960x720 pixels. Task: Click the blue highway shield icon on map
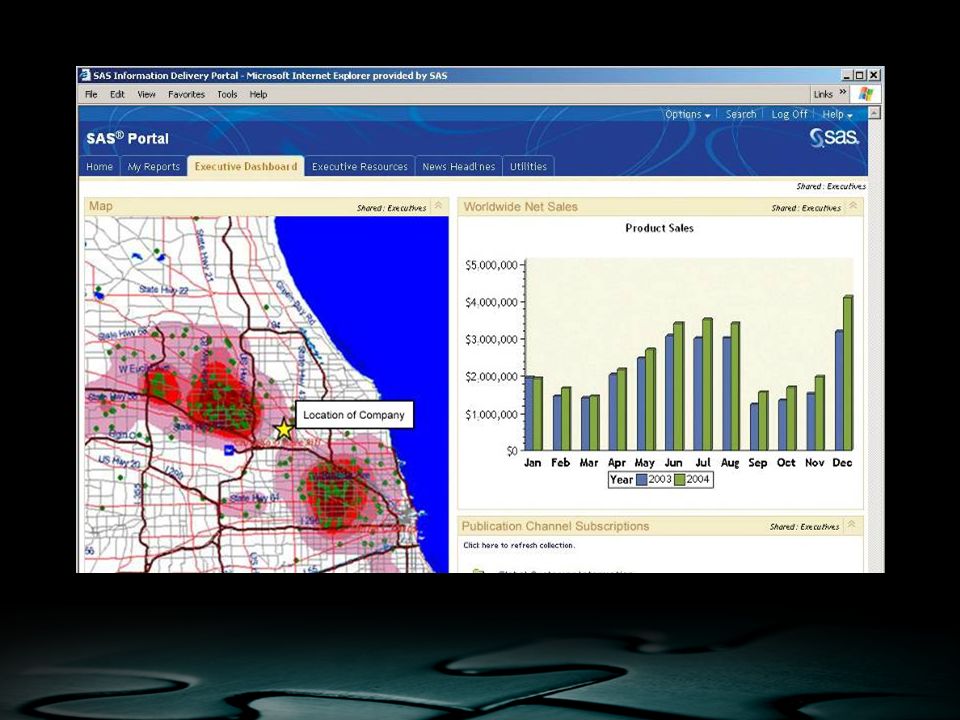pyautogui.click(x=230, y=450)
